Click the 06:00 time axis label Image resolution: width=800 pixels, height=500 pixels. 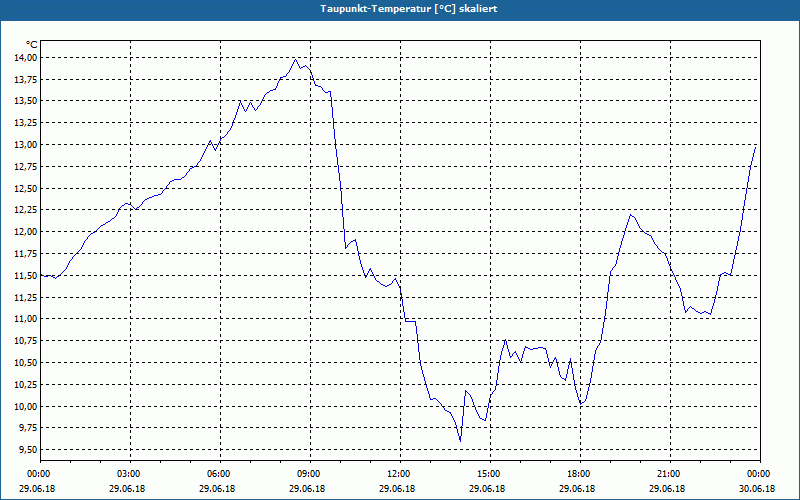[x=220, y=473]
